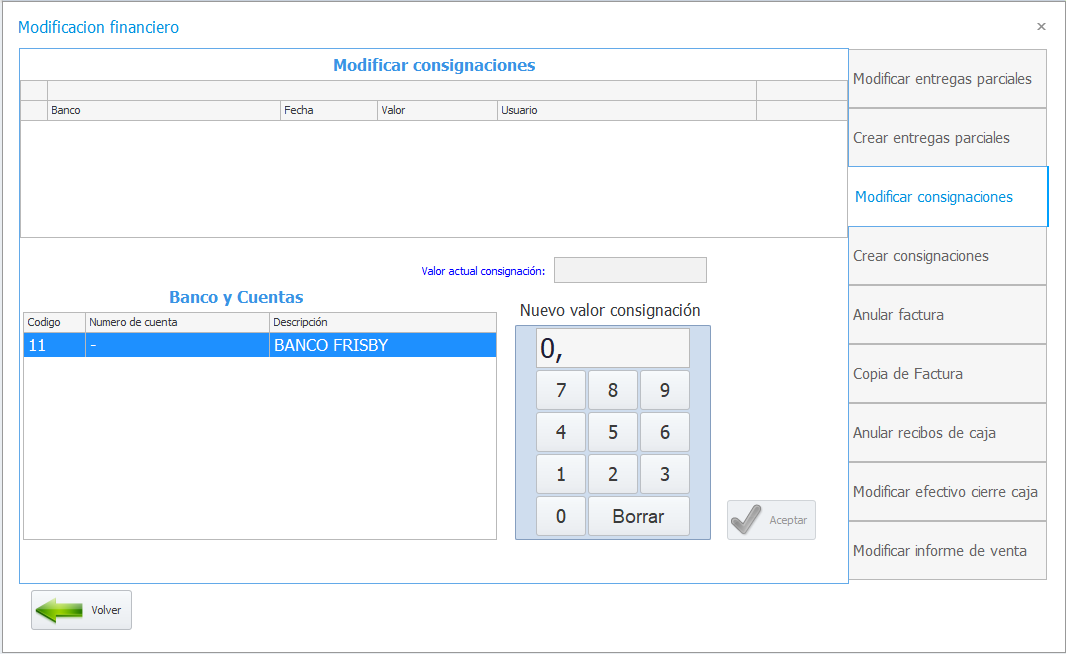
Task: Click the checkmark icon on Aceptar
Action: pos(746,520)
